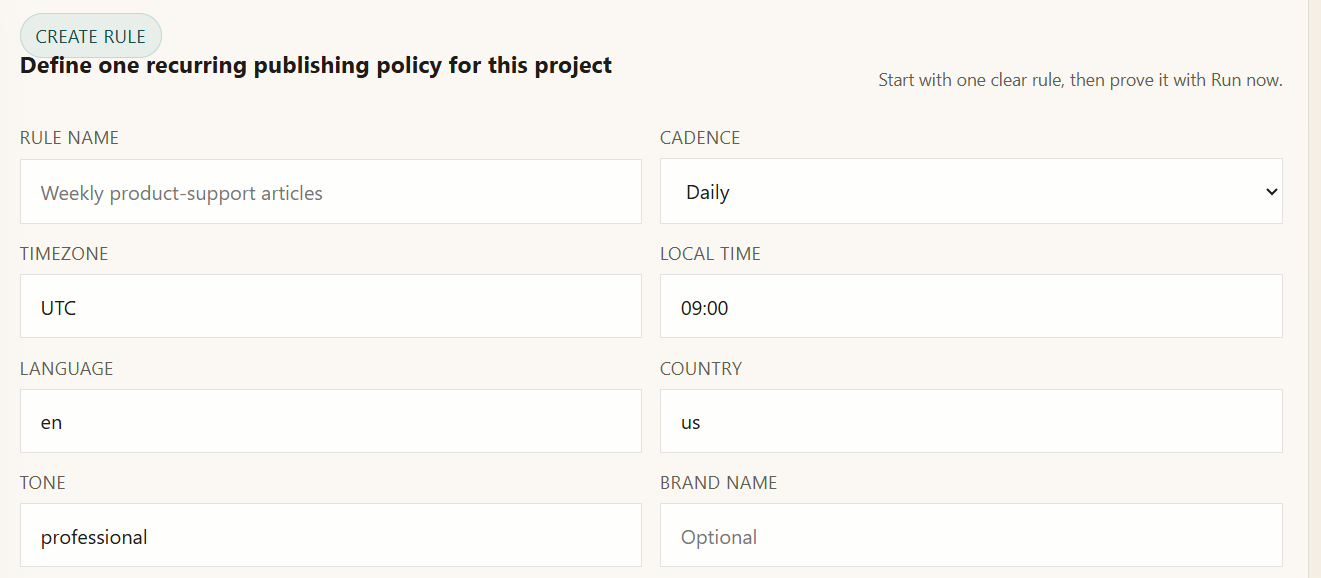
Task: Click the Language field containing en
Action: tap(330, 421)
